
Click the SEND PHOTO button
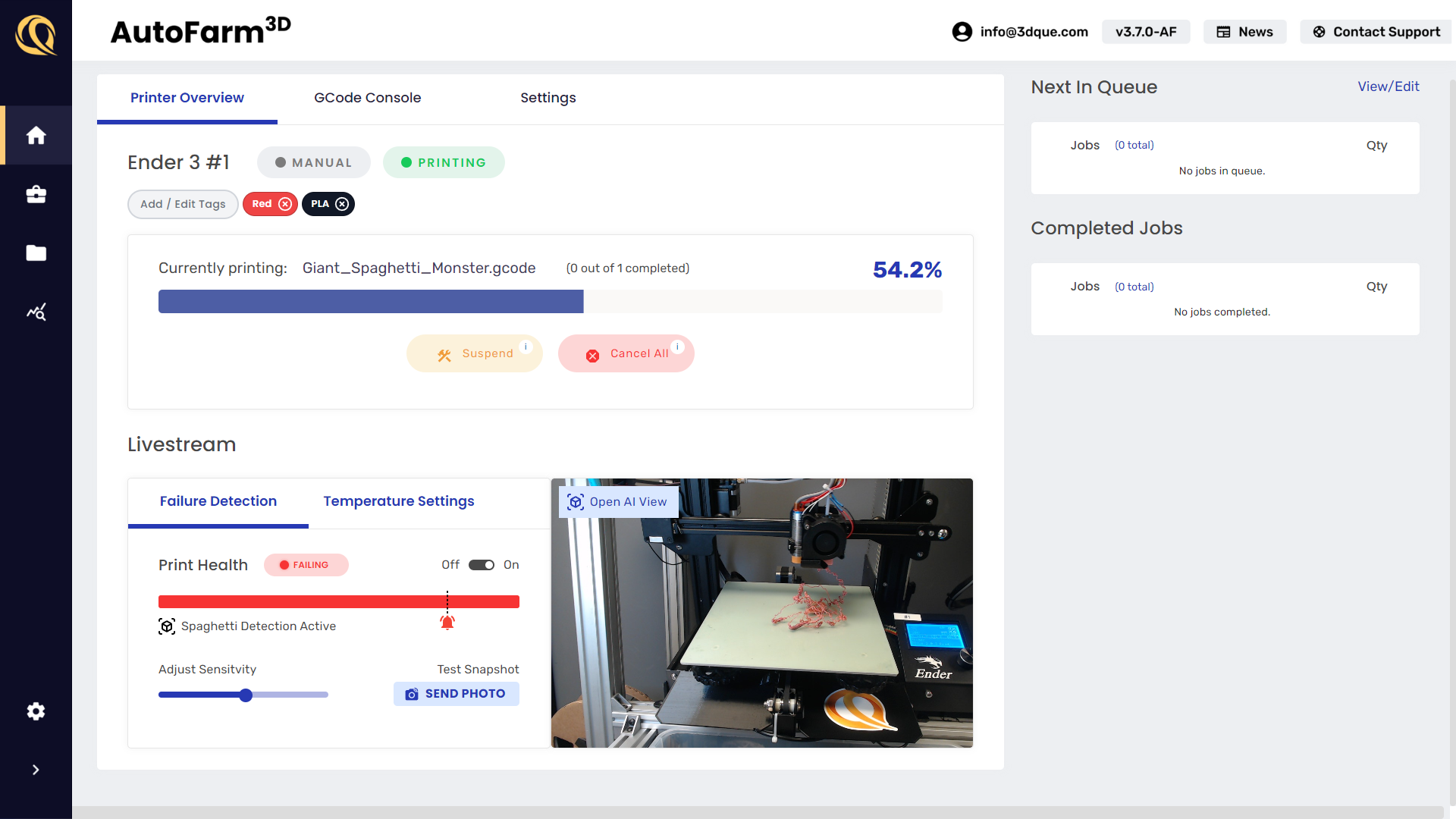tap(456, 694)
